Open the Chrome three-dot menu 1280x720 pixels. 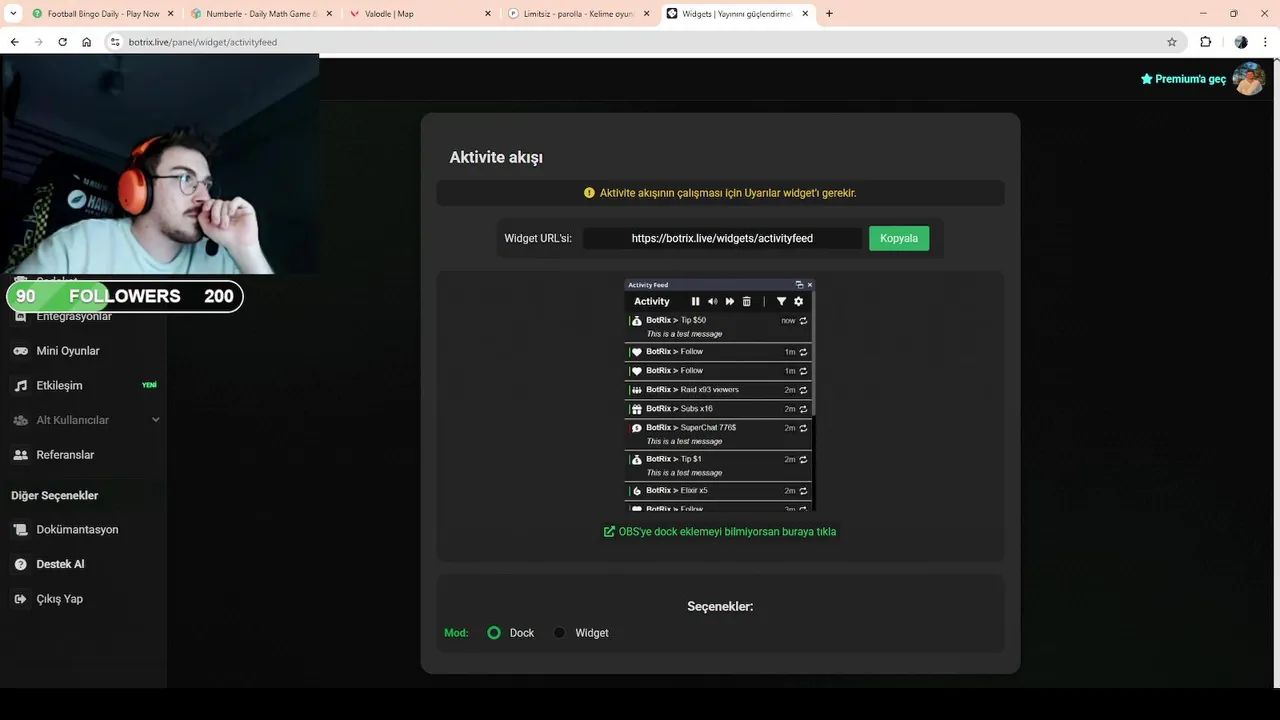[x=1266, y=42]
